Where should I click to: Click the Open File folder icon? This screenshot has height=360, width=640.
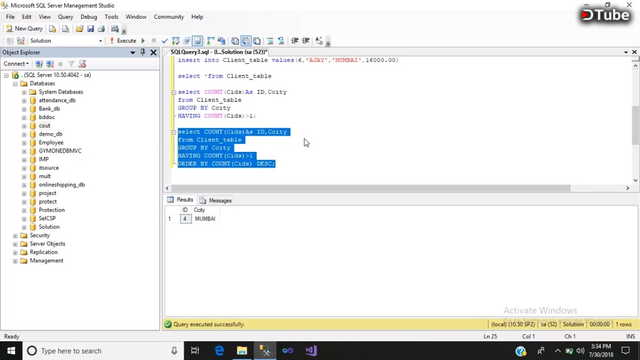pos(80,29)
